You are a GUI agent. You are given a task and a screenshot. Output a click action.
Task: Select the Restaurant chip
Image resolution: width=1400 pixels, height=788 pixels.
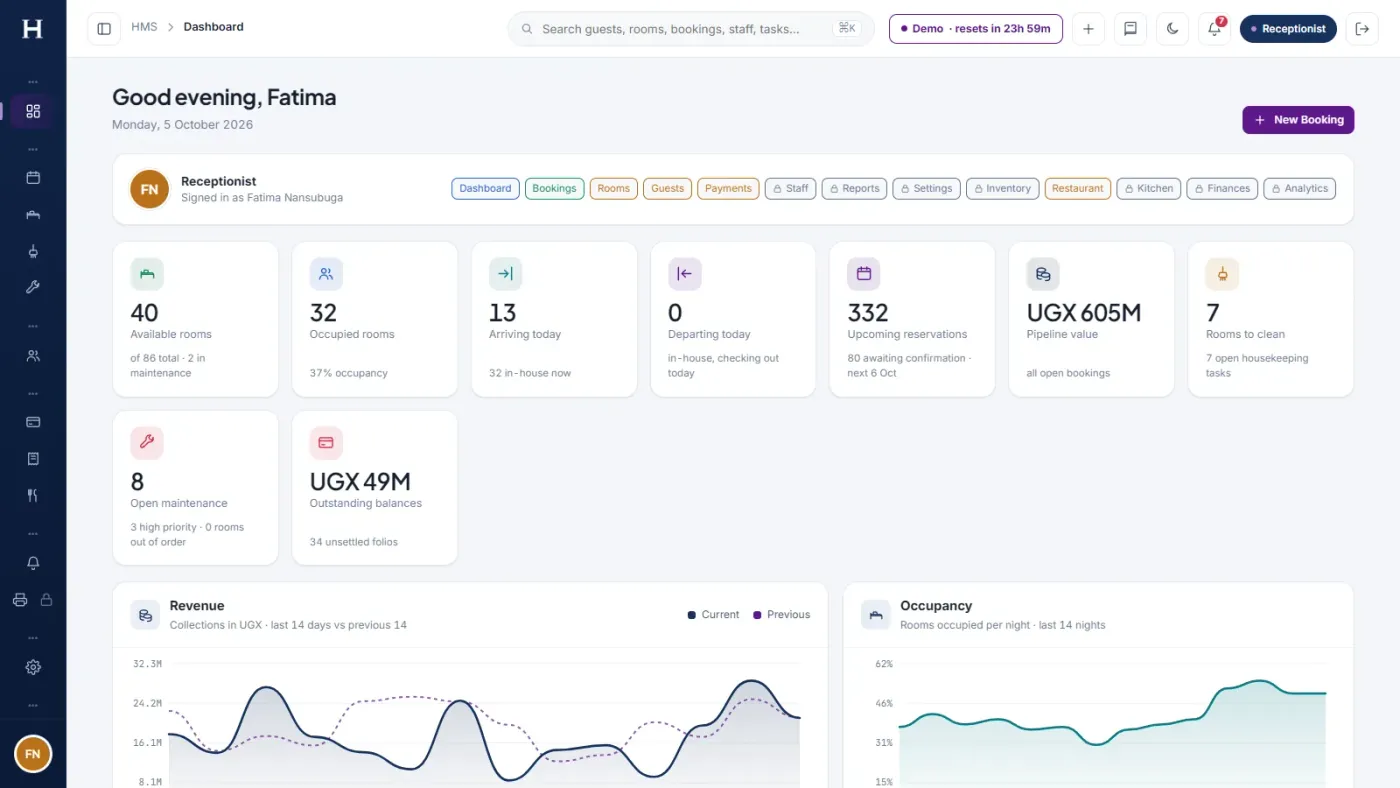[x=1078, y=188]
